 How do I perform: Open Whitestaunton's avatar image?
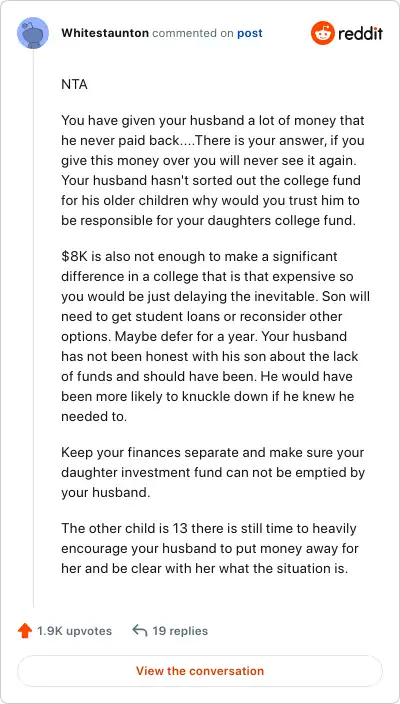[33, 33]
